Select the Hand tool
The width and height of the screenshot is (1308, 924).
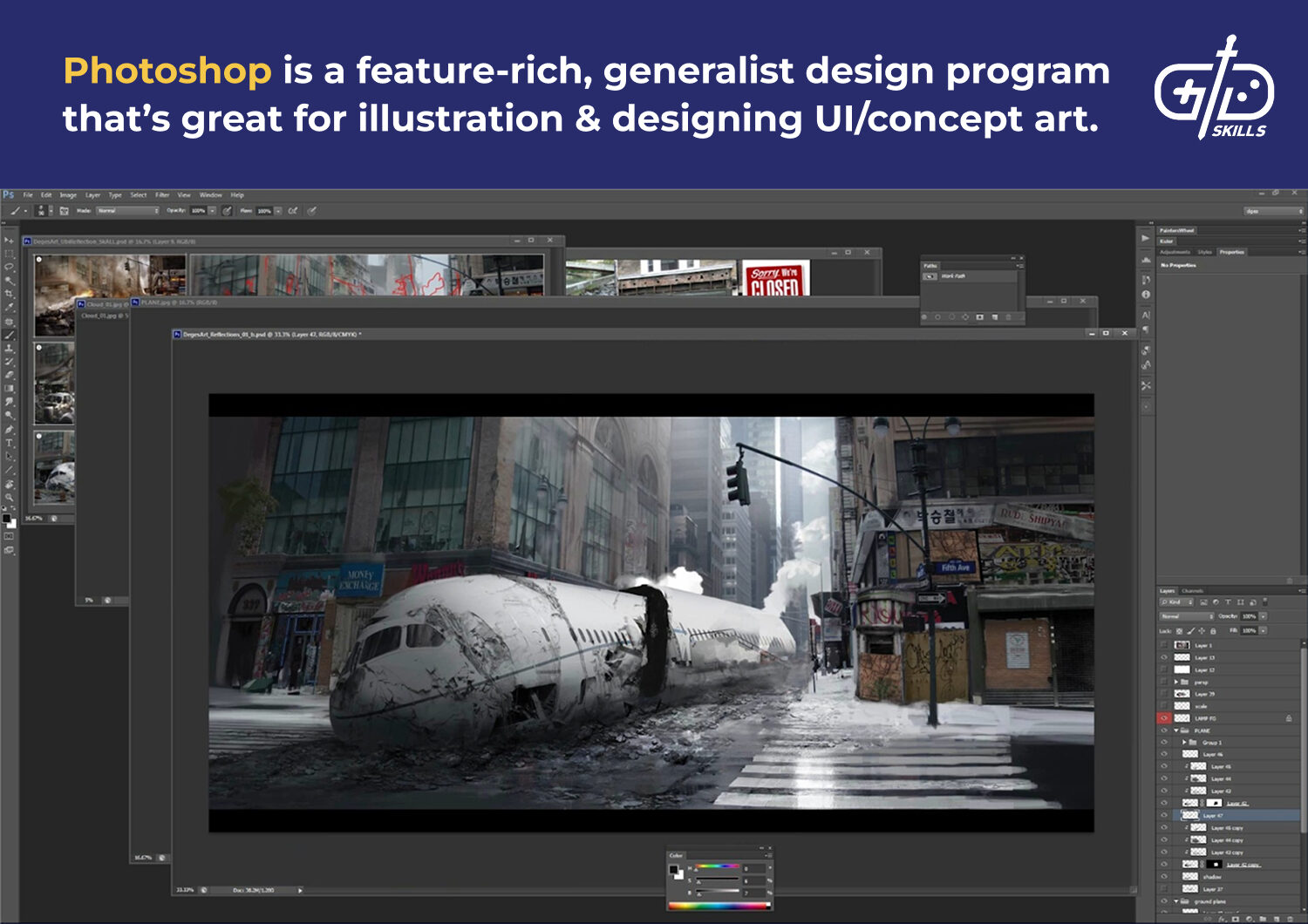pyautogui.click(x=9, y=484)
